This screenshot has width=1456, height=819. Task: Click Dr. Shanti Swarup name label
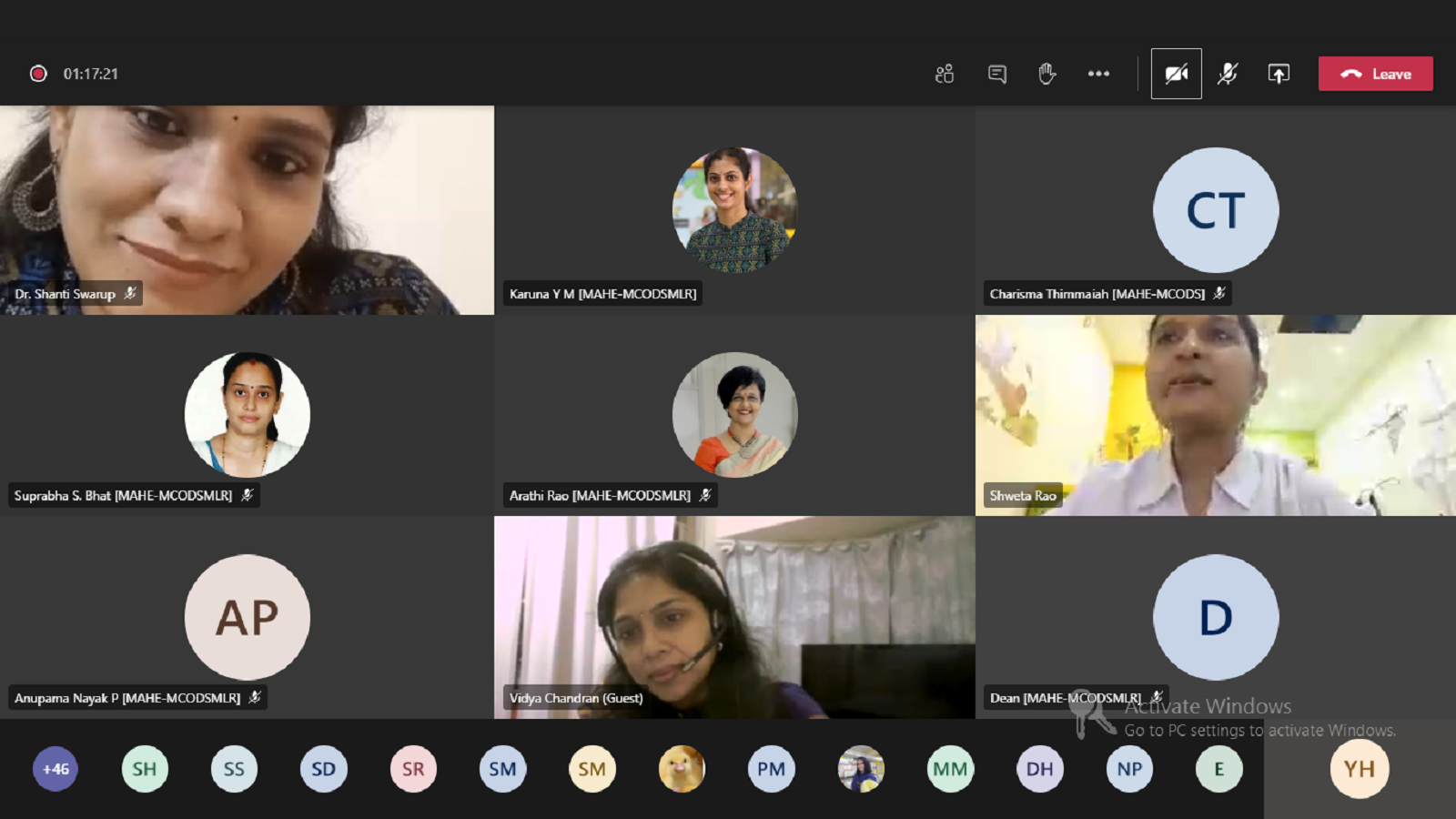pyautogui.click(x=66, y=294)
